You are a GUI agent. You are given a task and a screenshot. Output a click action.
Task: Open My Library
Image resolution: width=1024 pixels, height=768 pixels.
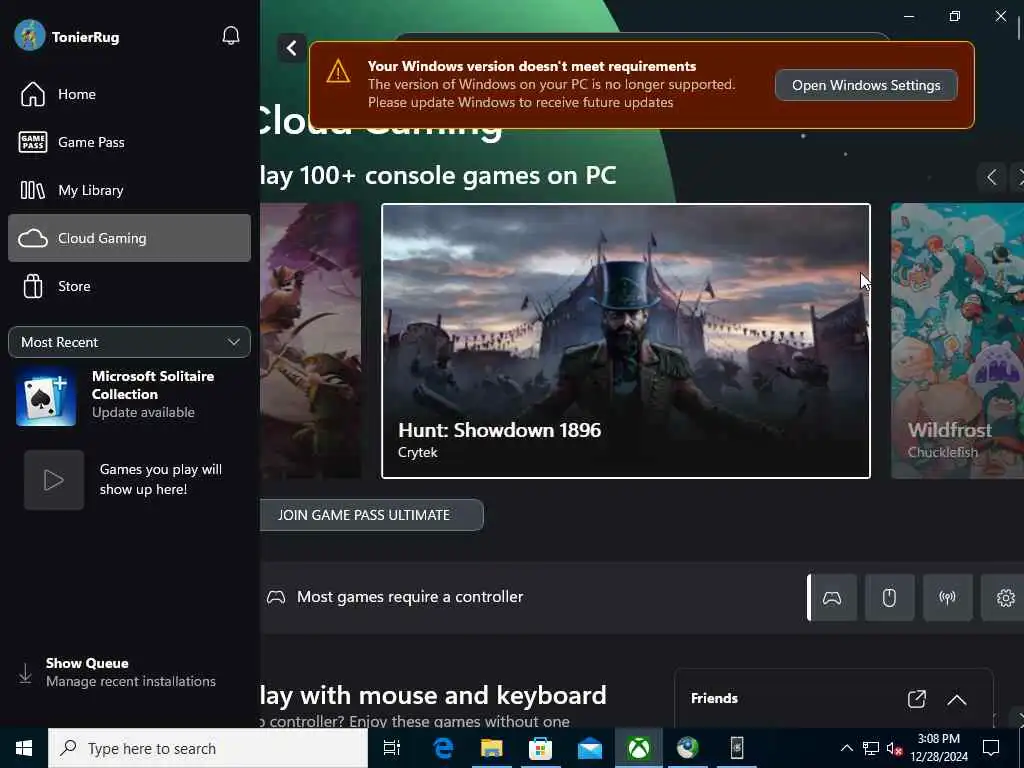click(129, 190)
